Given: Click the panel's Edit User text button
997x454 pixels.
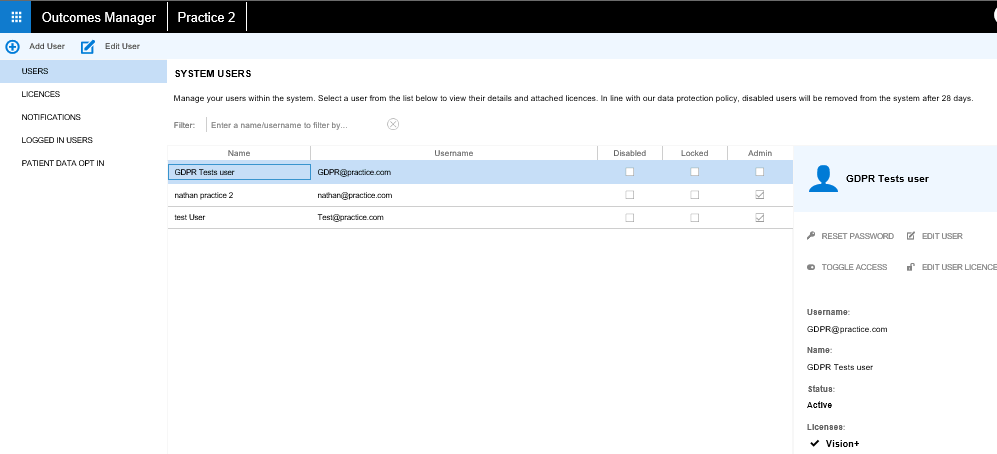Looking at the screenshot, I should 942,236.
